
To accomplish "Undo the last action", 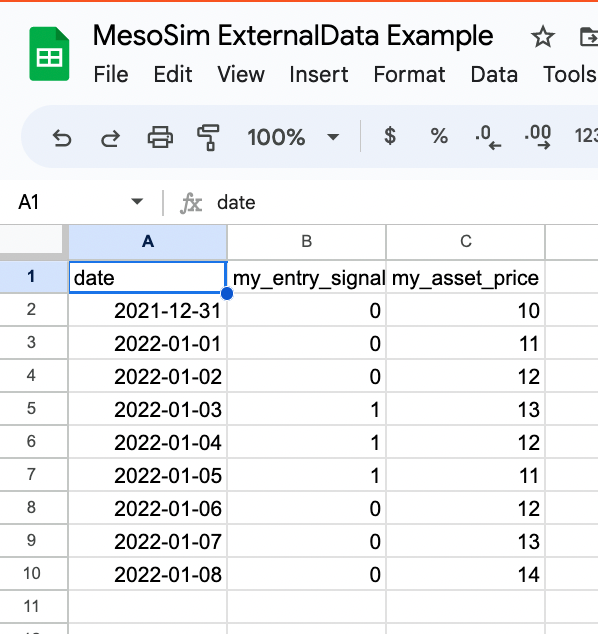I will tap(62, 137).
